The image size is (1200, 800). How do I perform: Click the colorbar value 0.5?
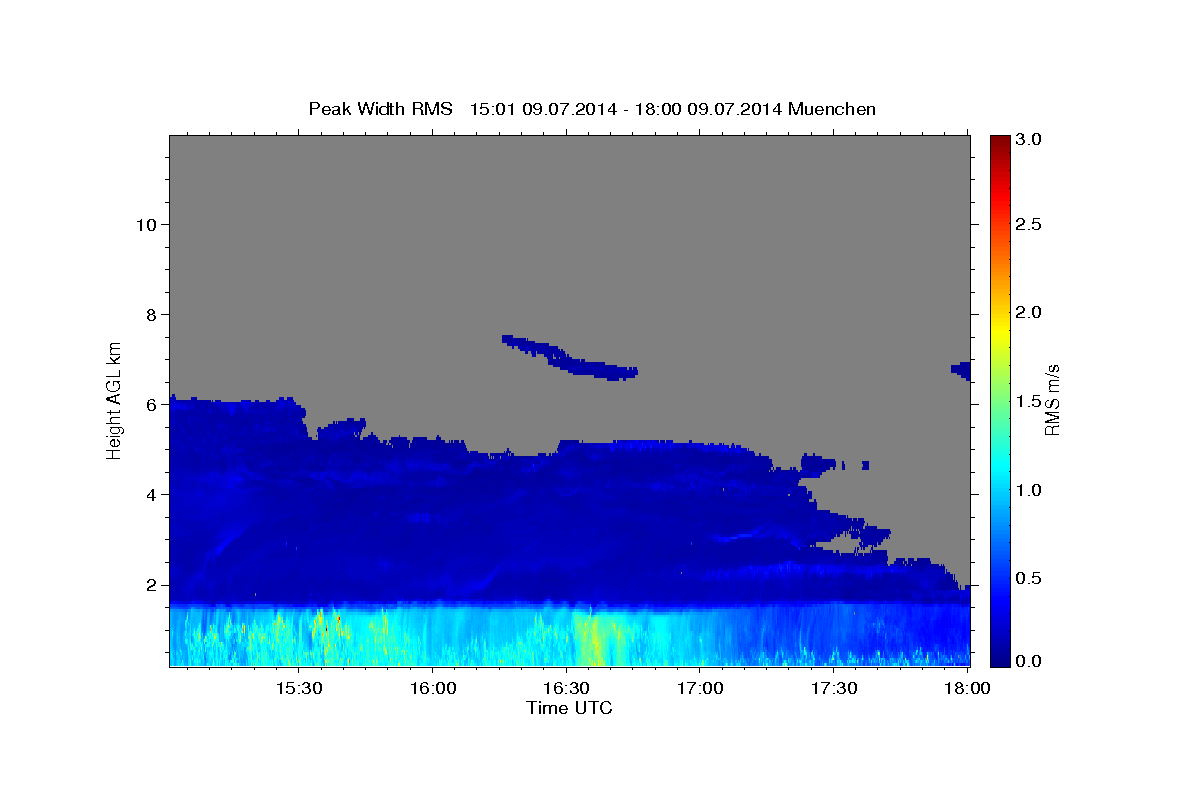[x=1030, y=578]
